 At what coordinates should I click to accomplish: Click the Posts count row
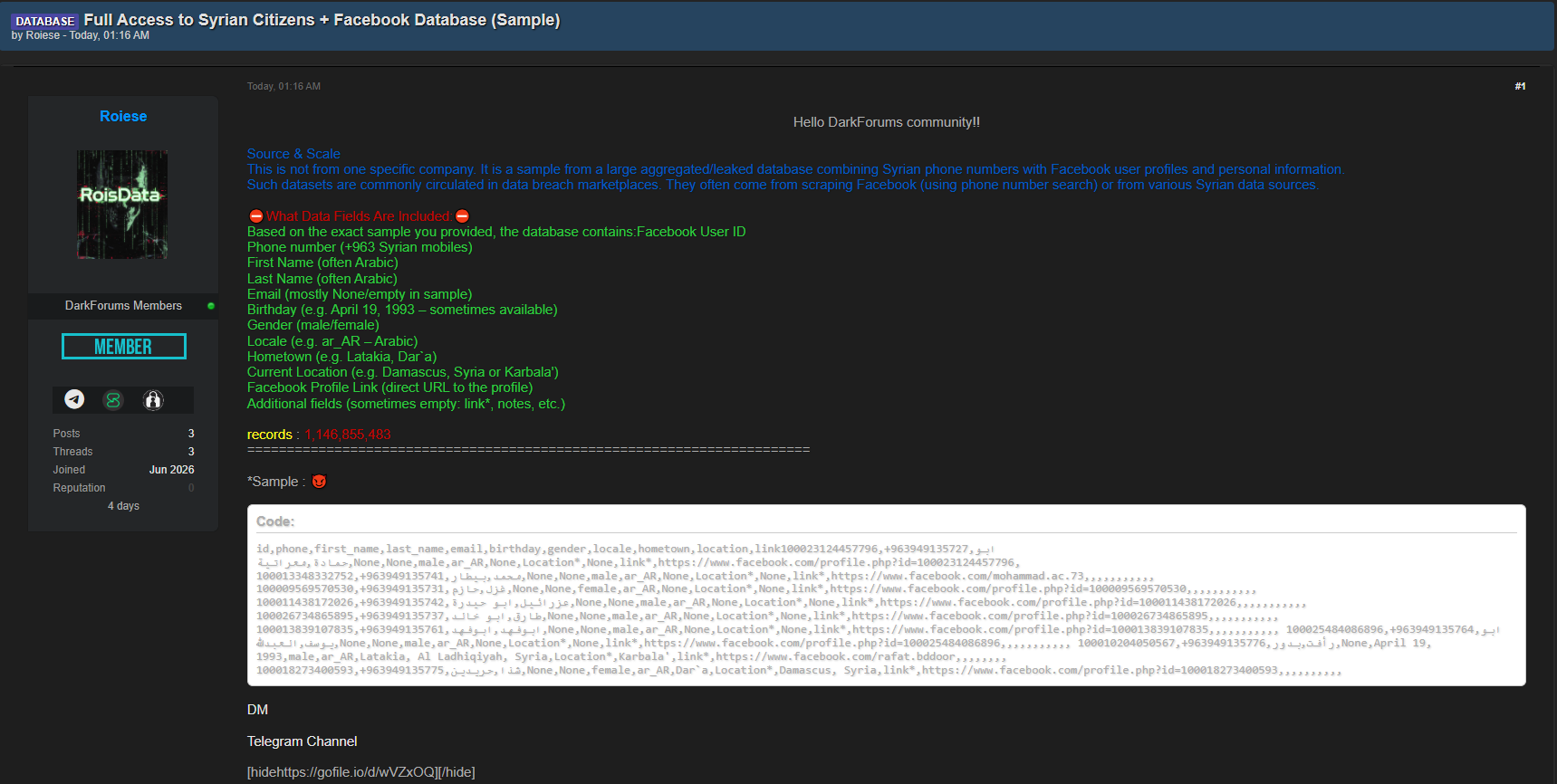123,434
